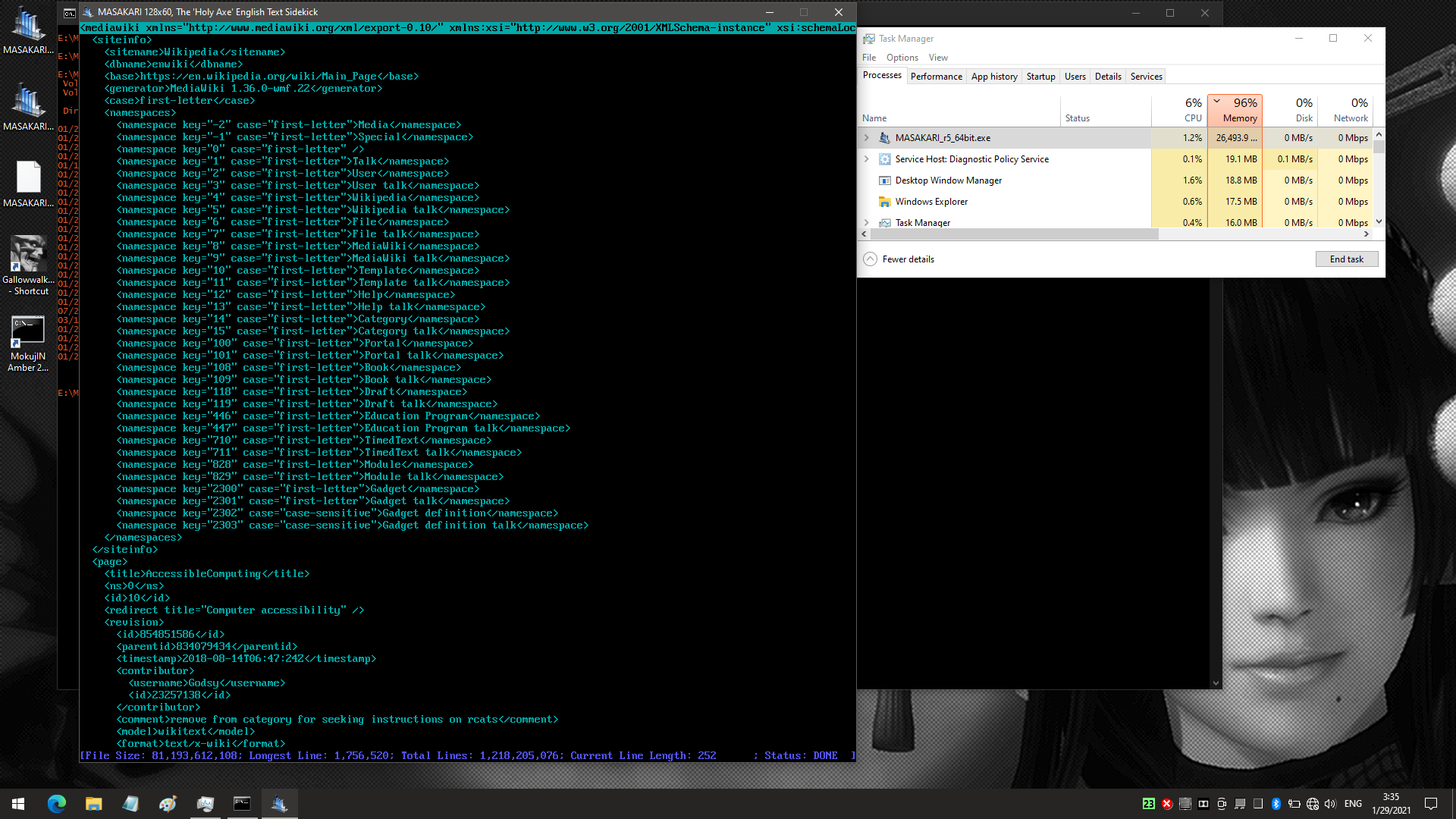Viewport: 1456px width, 819px height.
Task: Click the volume speaker tray icon
Action: 1330,804
